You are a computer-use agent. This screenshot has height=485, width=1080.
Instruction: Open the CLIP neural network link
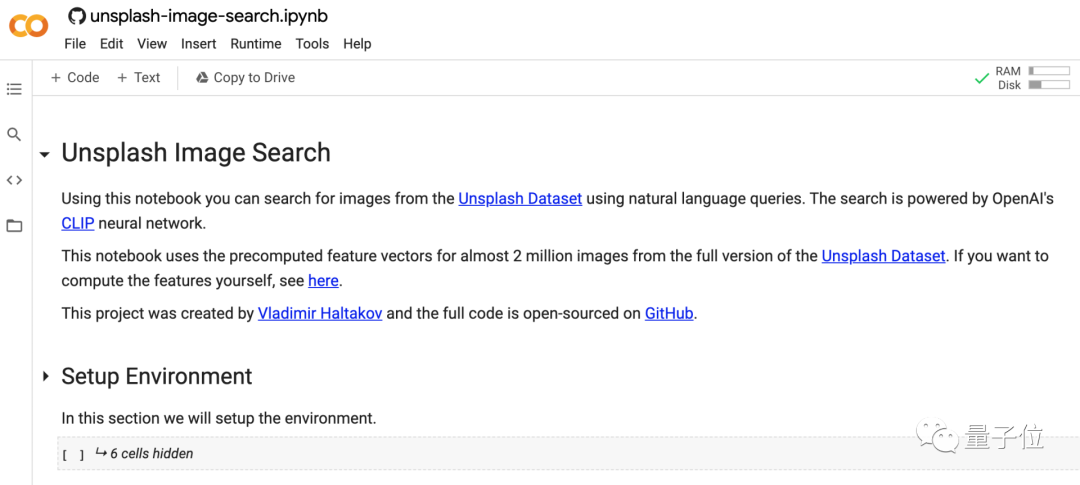coord(77,223)
